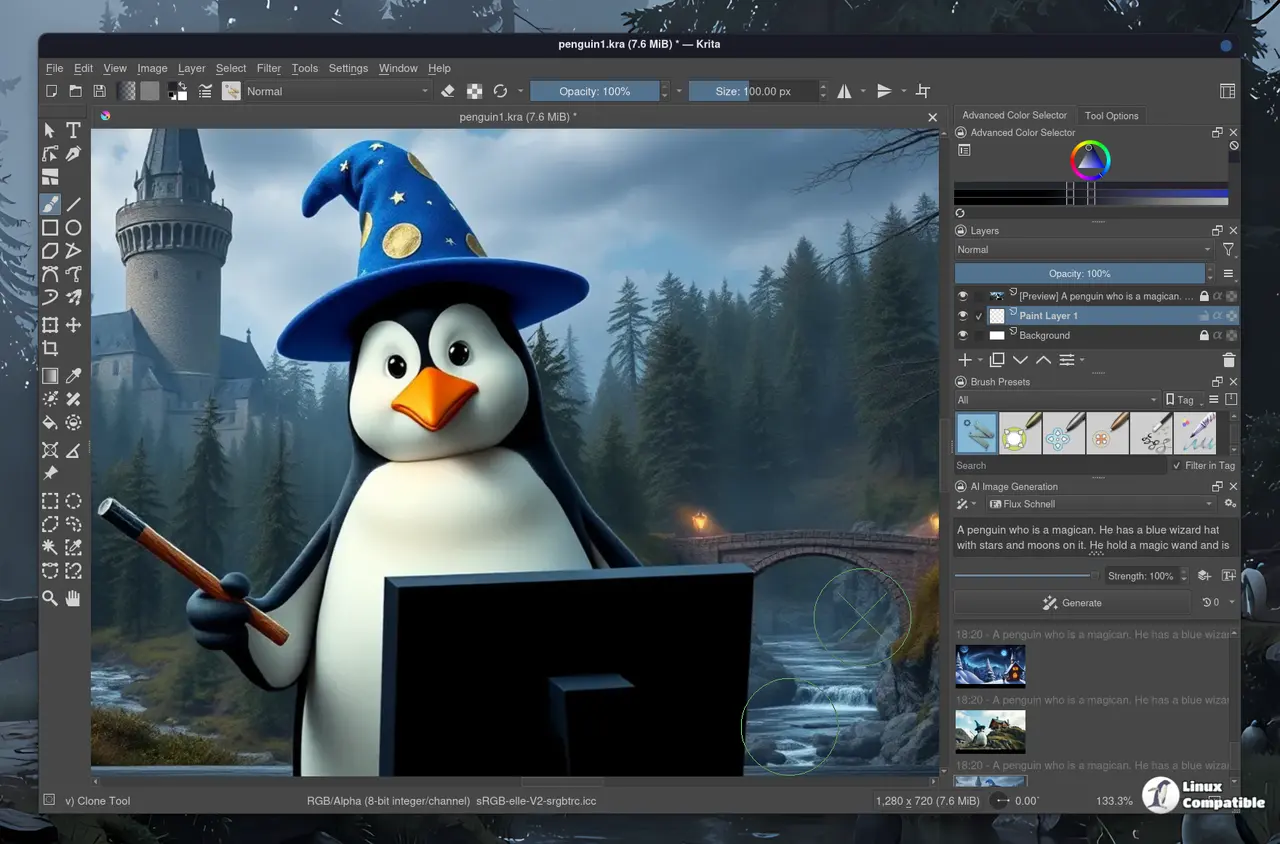1280x844 pixels.
Task: Click the Generate button
Action: coord(1072,603)
